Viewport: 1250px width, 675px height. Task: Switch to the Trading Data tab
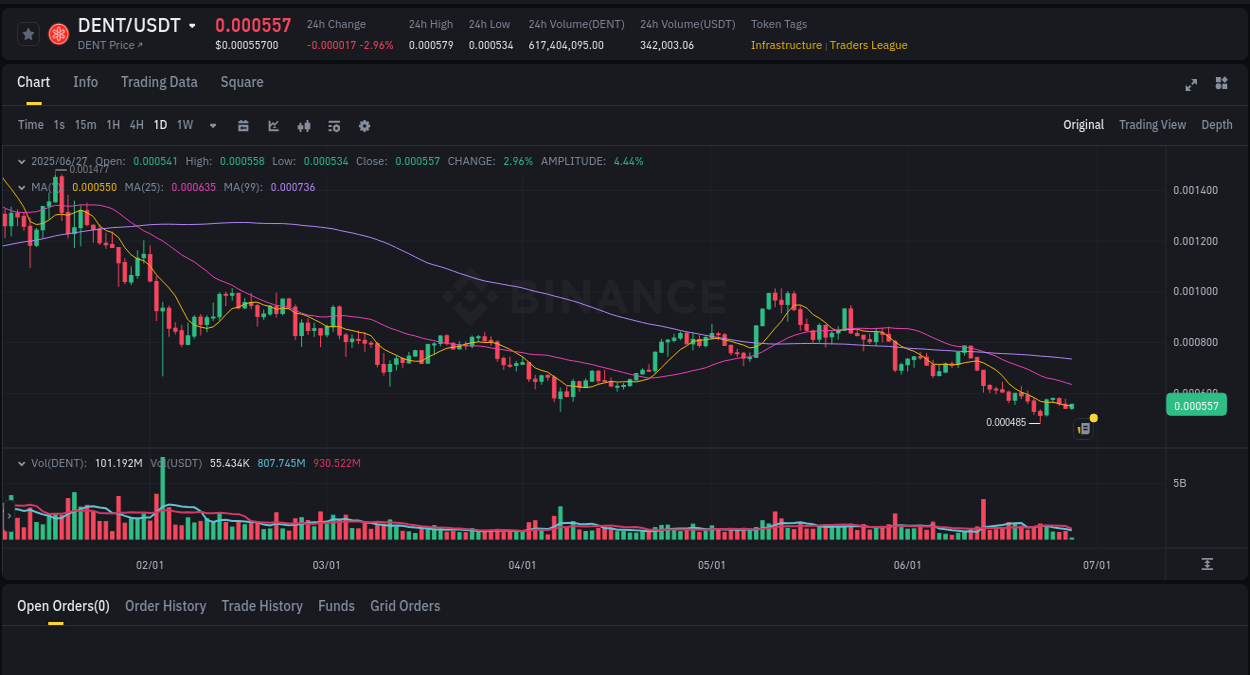(159, 82)
